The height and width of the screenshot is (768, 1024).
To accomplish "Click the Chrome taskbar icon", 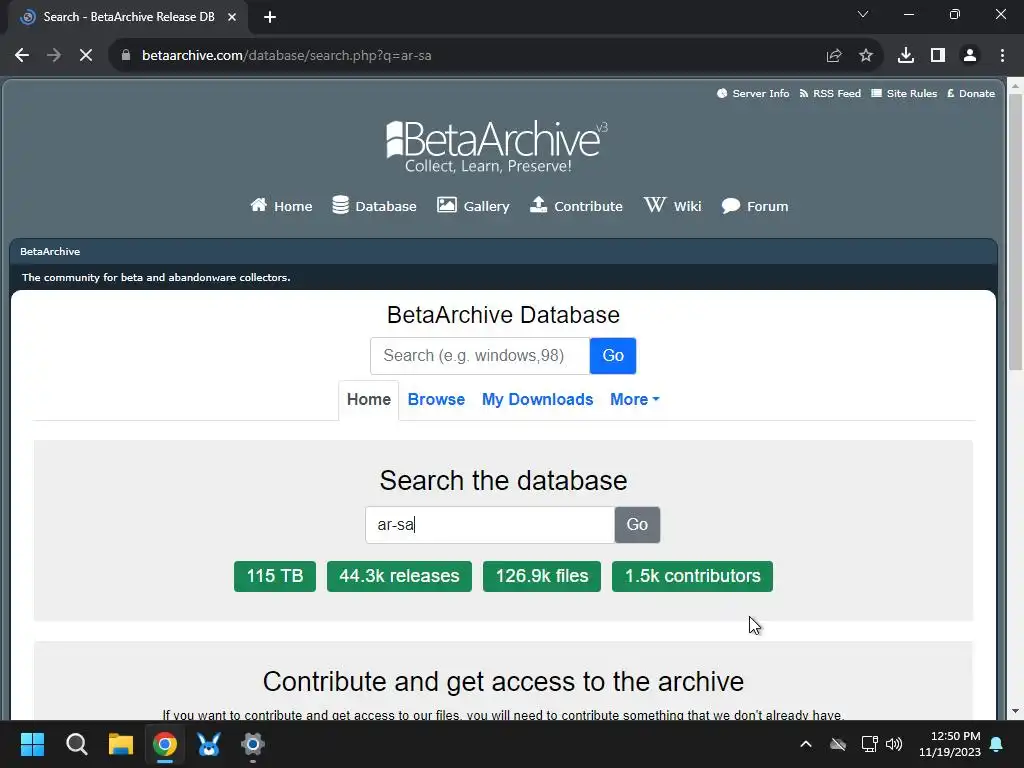I will pos(165,744).
